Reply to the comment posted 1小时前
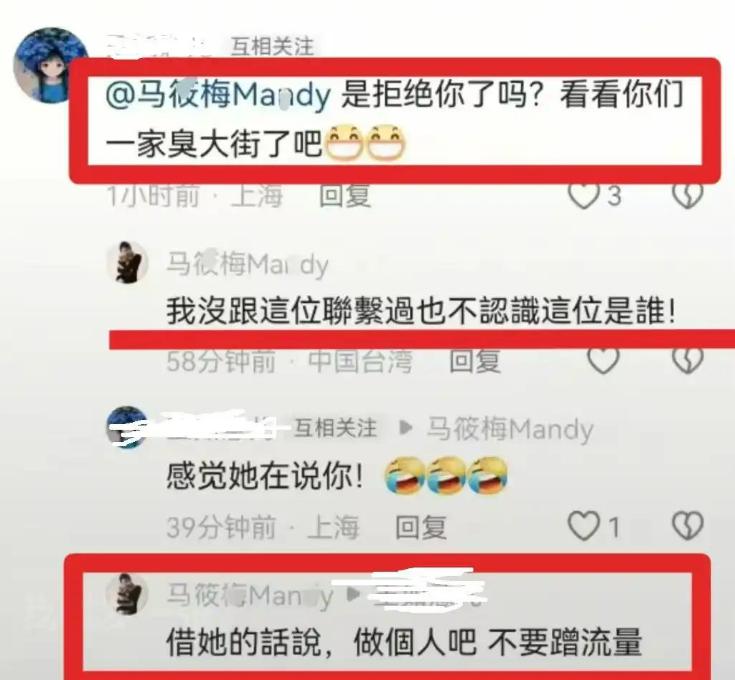 (x=345, y=195)
